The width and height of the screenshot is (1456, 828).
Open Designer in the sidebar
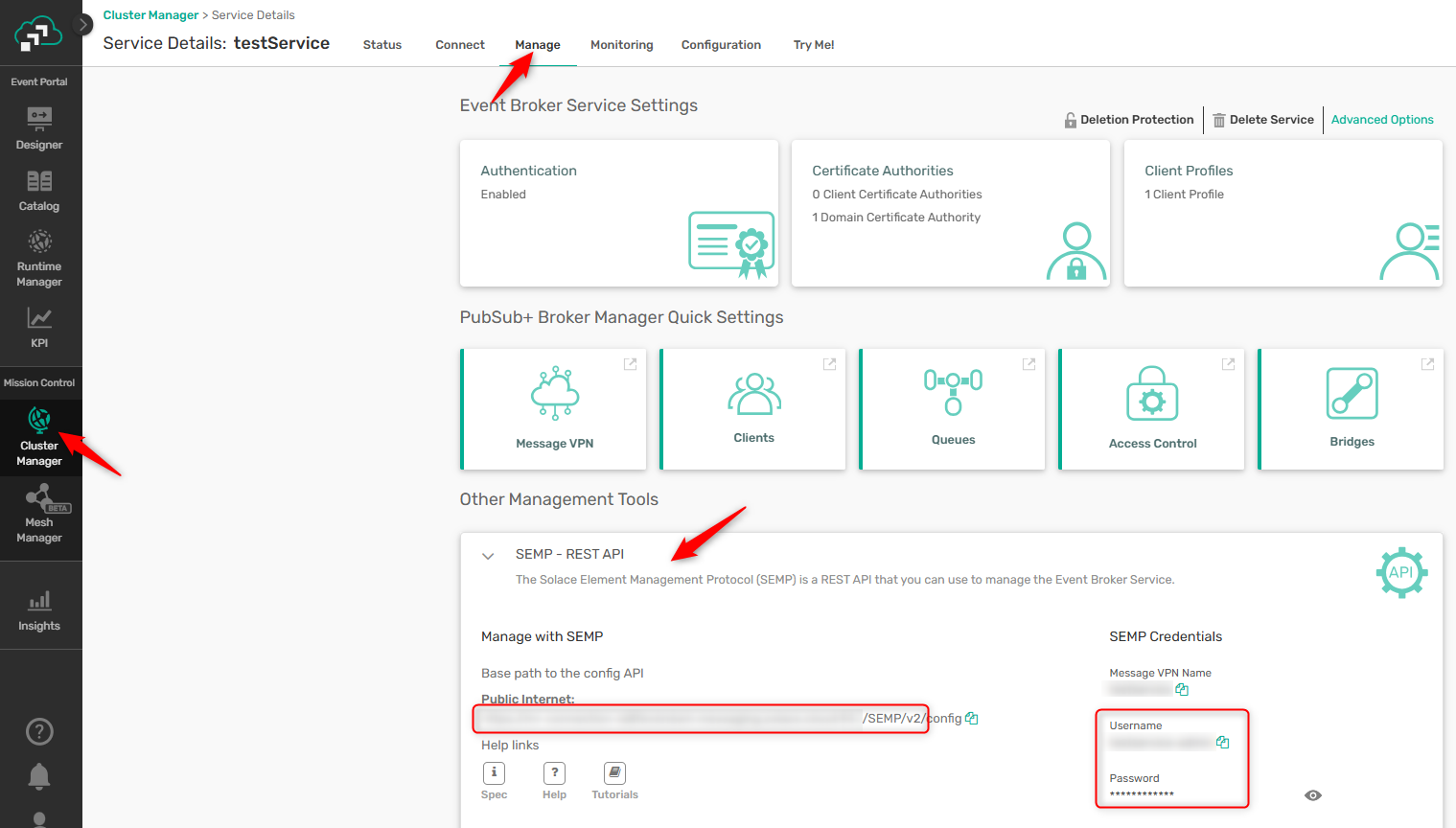[39, 128]
